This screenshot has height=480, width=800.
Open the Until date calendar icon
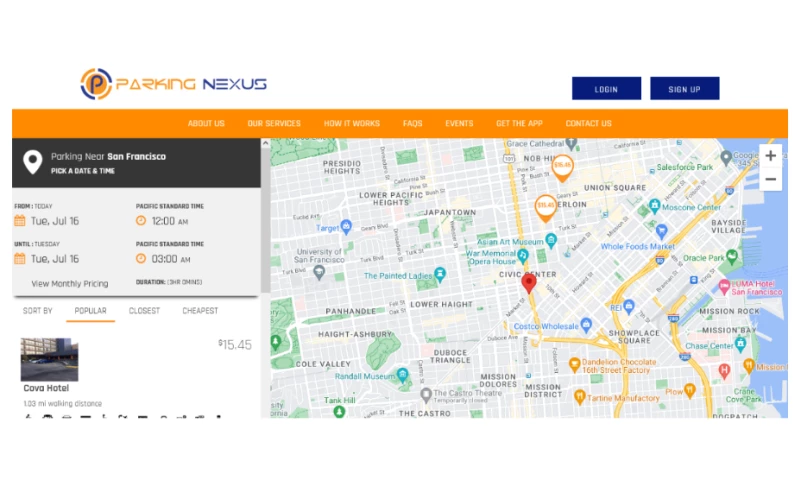point(19,259)
